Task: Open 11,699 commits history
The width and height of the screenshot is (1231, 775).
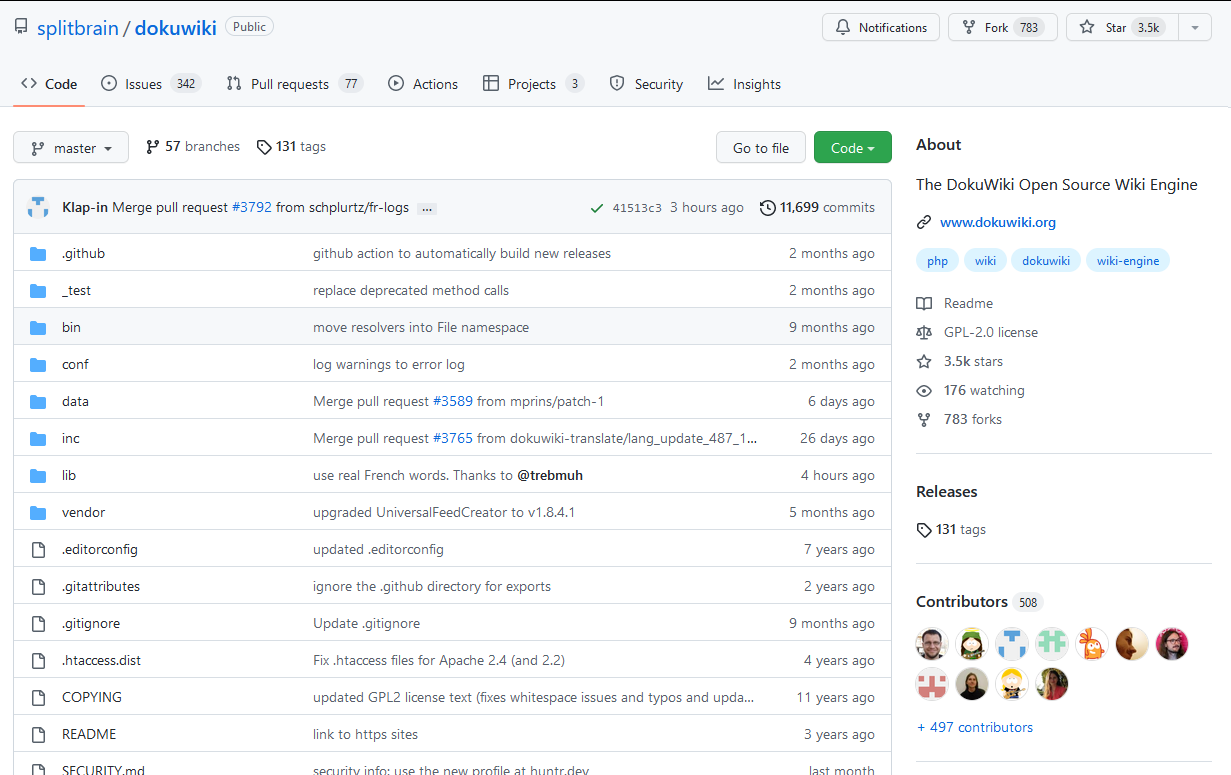Action: [817, 208]
